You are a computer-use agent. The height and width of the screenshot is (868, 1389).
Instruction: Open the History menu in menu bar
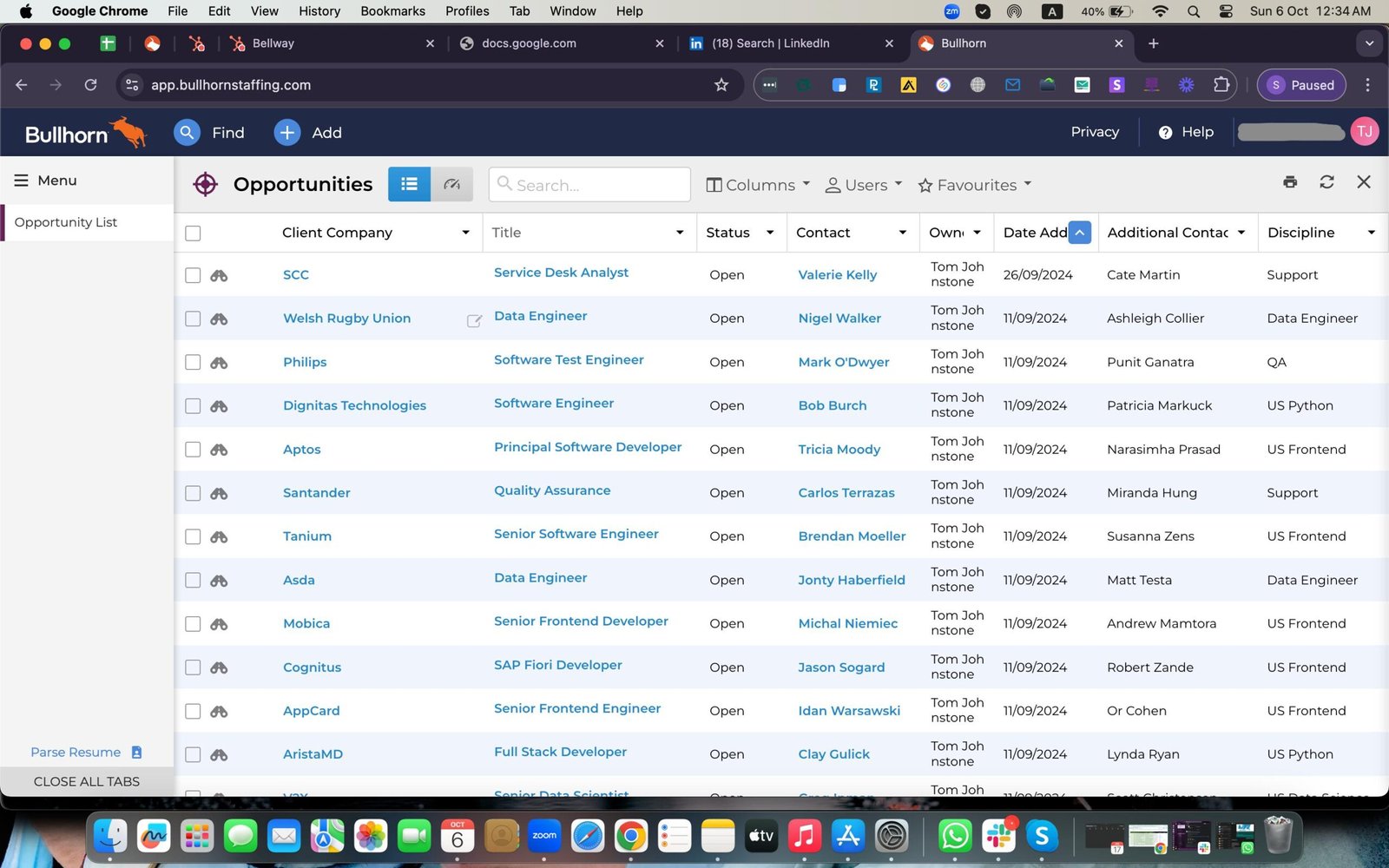pyautogui.click(x=319, y=11)
